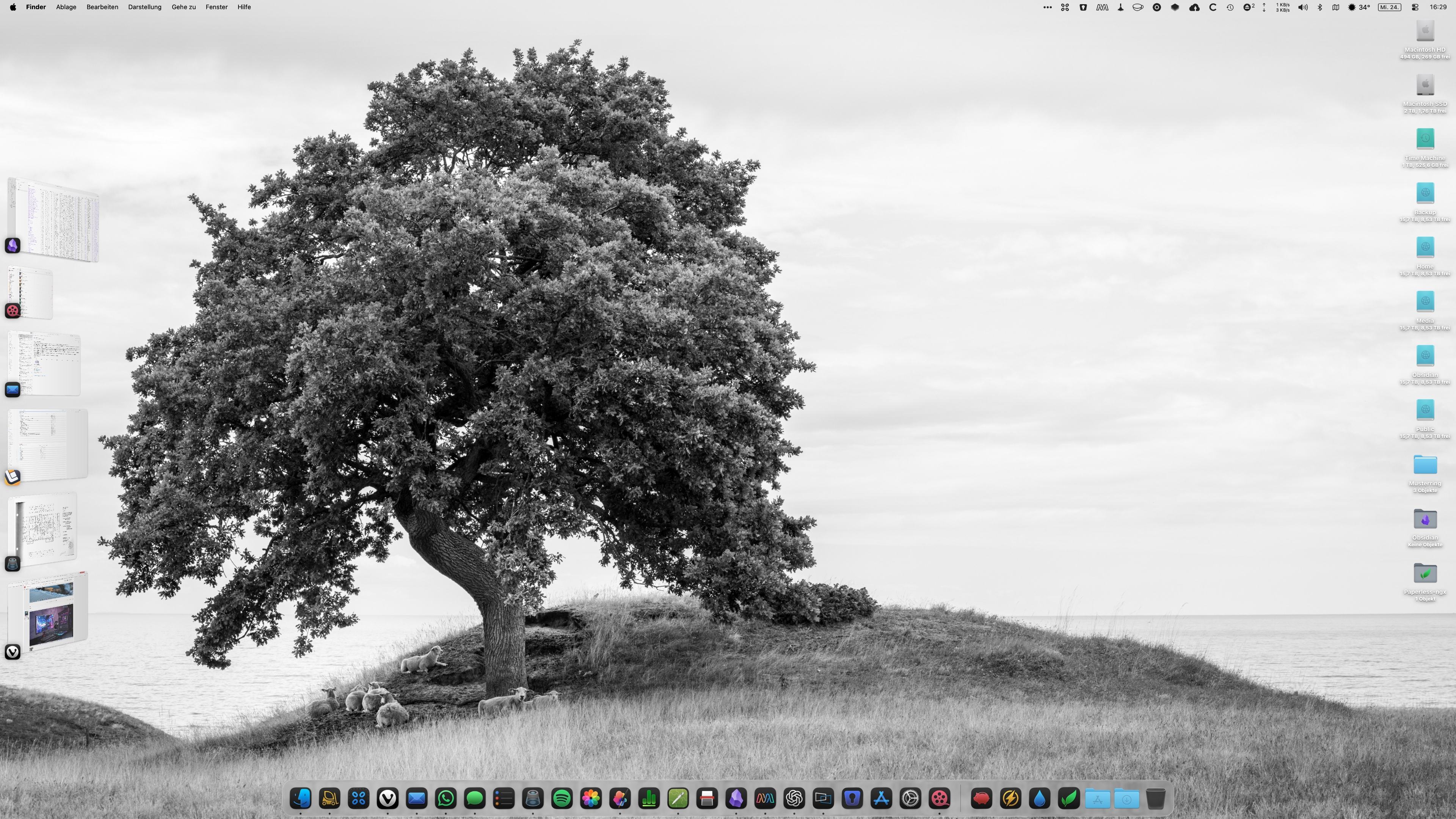Screen dimensions: 1456x819
Task: Open ChatGPT from the Dock
Action: (794, 798)
